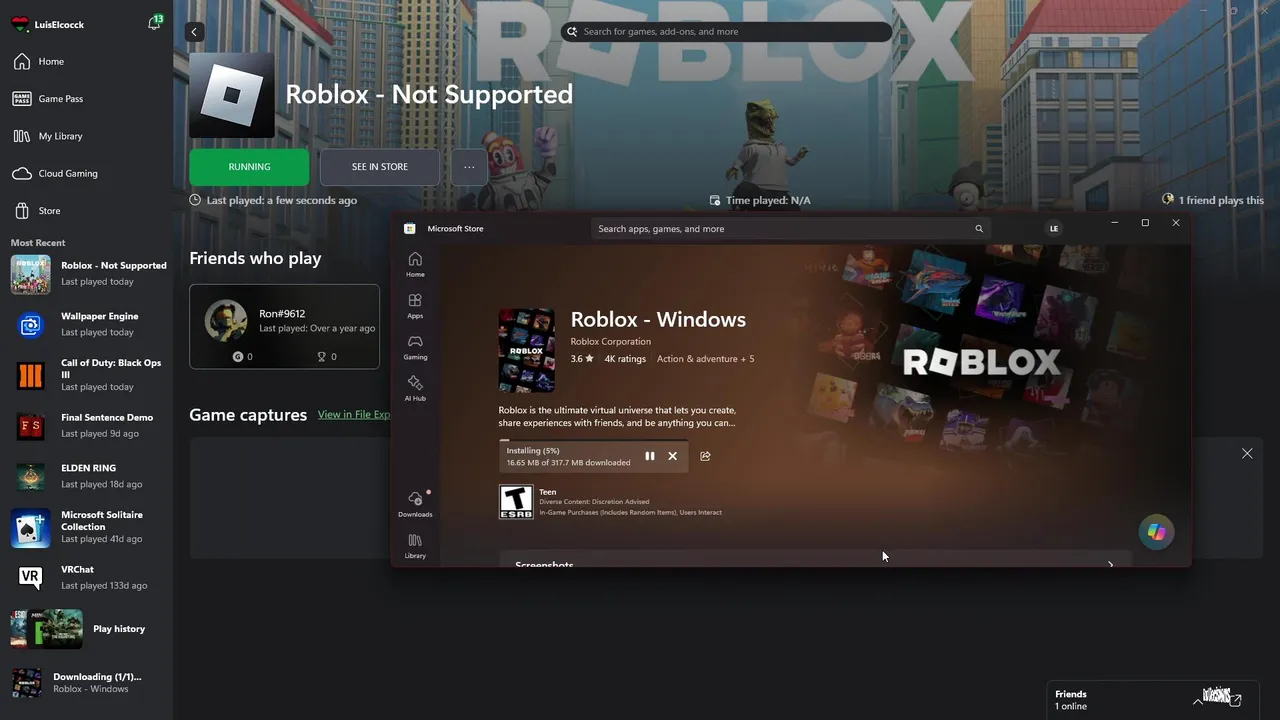Select ELDEN RING in Most Recent list
1280x720 pixels.
(x=86, y=476)
